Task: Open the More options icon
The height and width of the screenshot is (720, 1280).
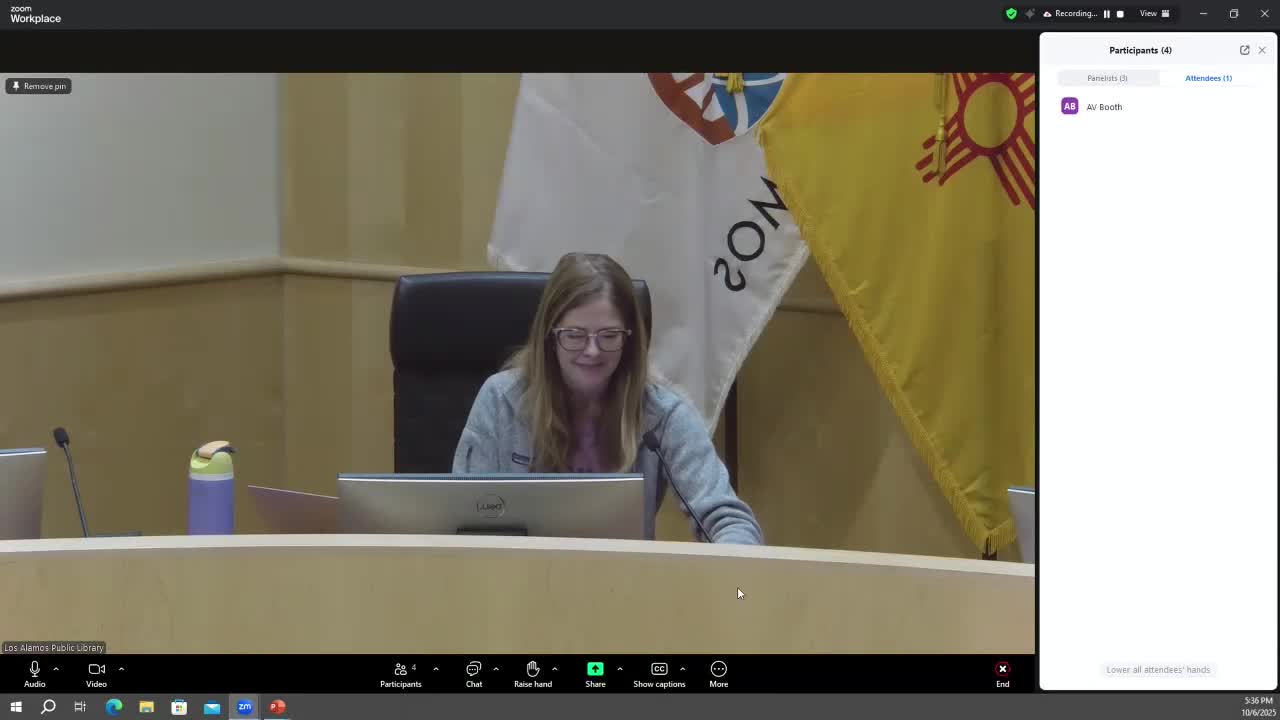Action: (x=718, y=674)
